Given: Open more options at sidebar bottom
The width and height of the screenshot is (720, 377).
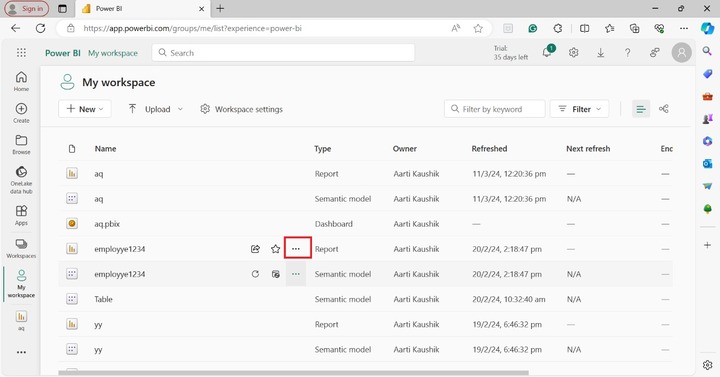Looking at the screenshot, I should [x=21, y=352].
